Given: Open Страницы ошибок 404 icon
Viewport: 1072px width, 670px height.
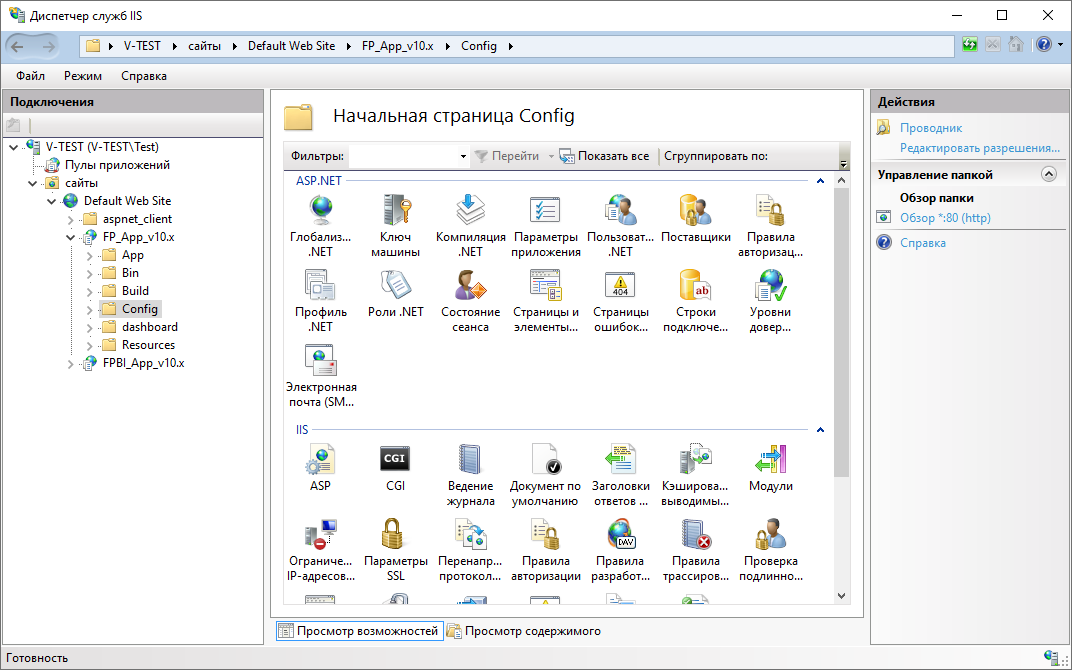Looking at the screenshot, I should pyautogui.click(x=620, y=286).
